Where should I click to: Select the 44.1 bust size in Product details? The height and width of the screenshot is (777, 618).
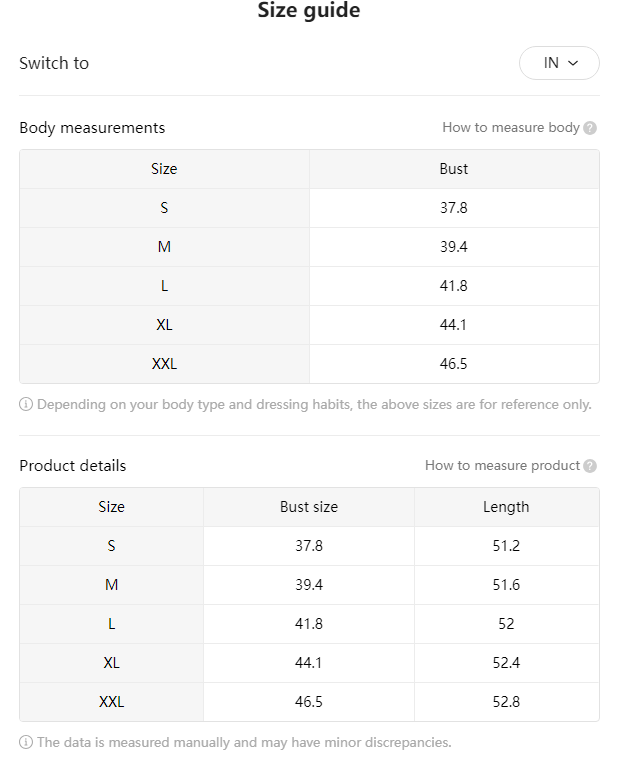(309, 663)
